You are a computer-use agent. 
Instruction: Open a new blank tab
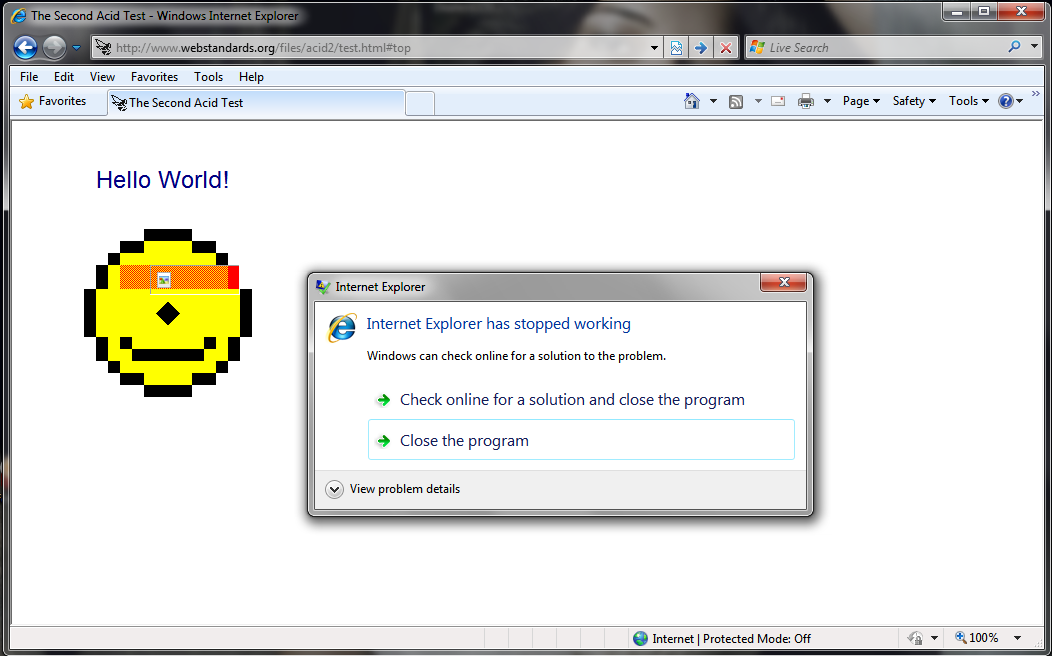[420, 104]
